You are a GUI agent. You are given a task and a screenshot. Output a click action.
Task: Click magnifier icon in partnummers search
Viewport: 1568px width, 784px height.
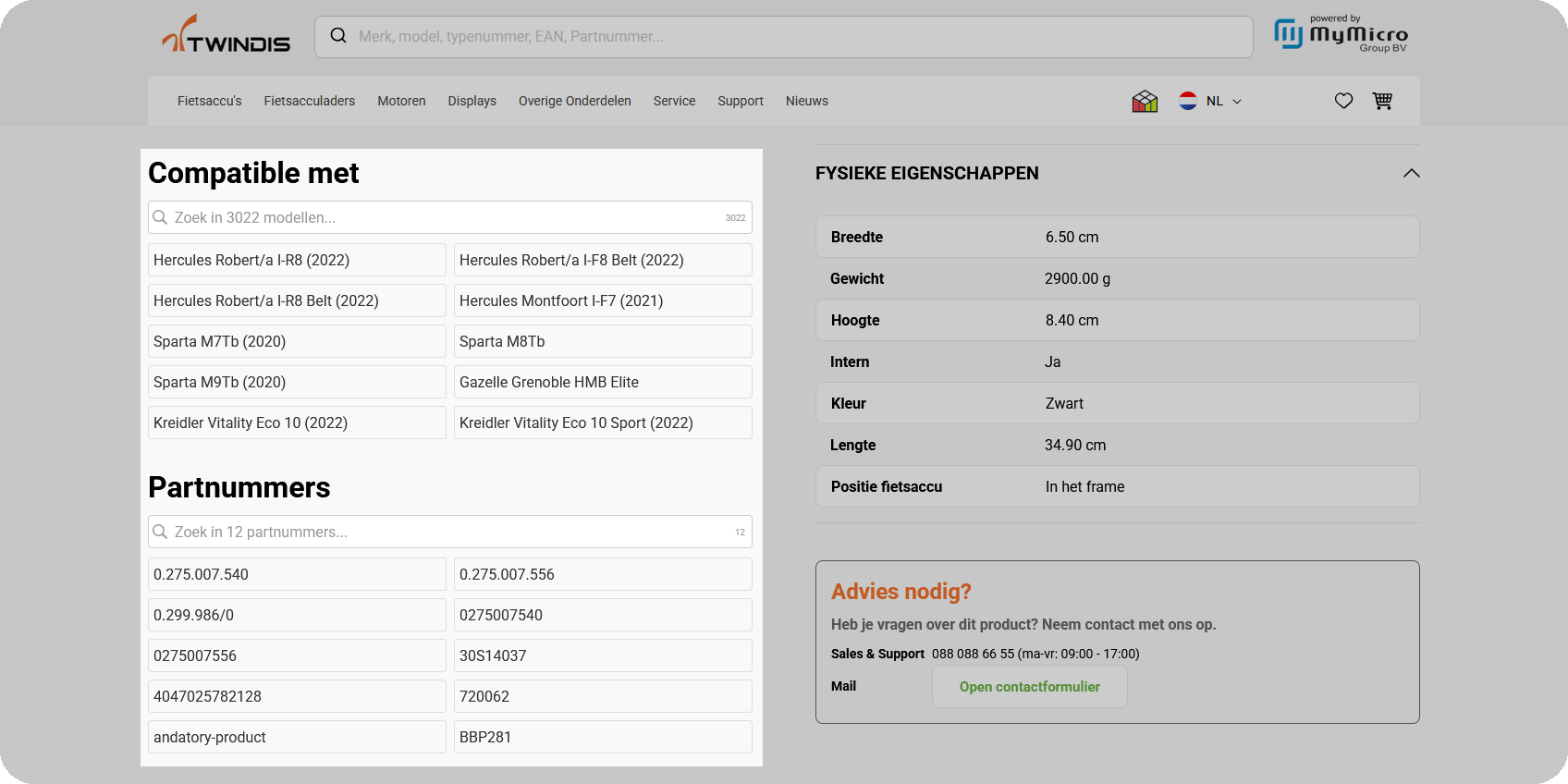(x=160, y=532)
